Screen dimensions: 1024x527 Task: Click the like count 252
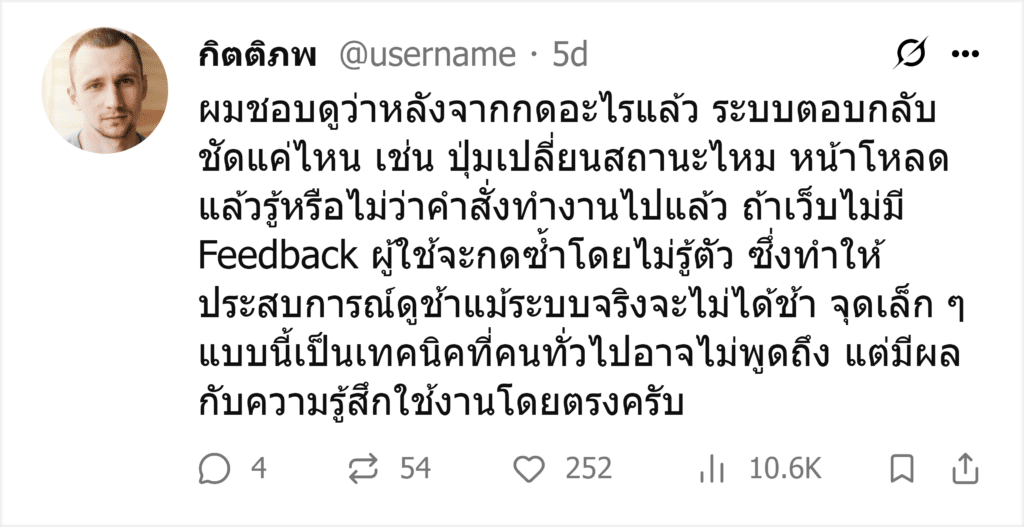(x=589, y=469)
